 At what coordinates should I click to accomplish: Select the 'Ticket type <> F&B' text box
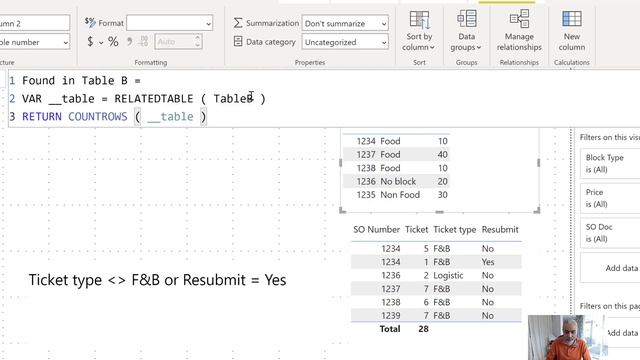pos(157,280)
